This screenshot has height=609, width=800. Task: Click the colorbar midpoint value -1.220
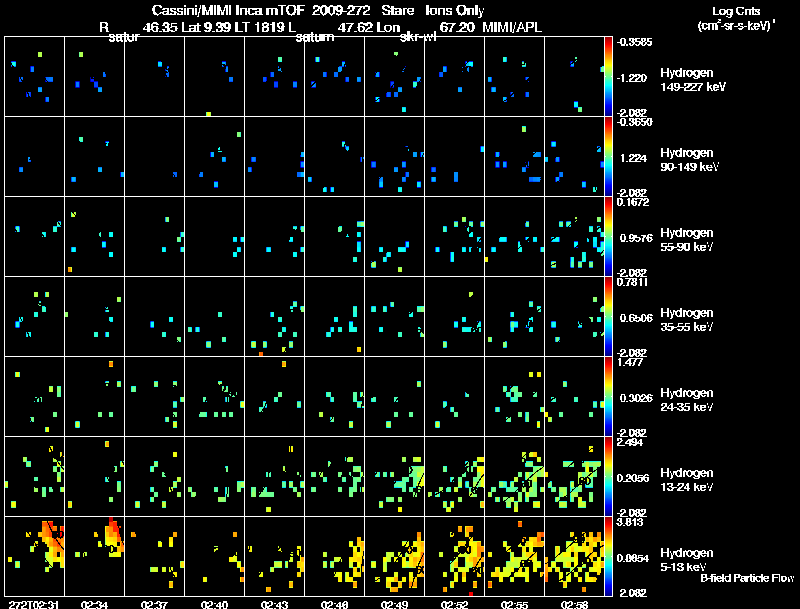point(632,78)
